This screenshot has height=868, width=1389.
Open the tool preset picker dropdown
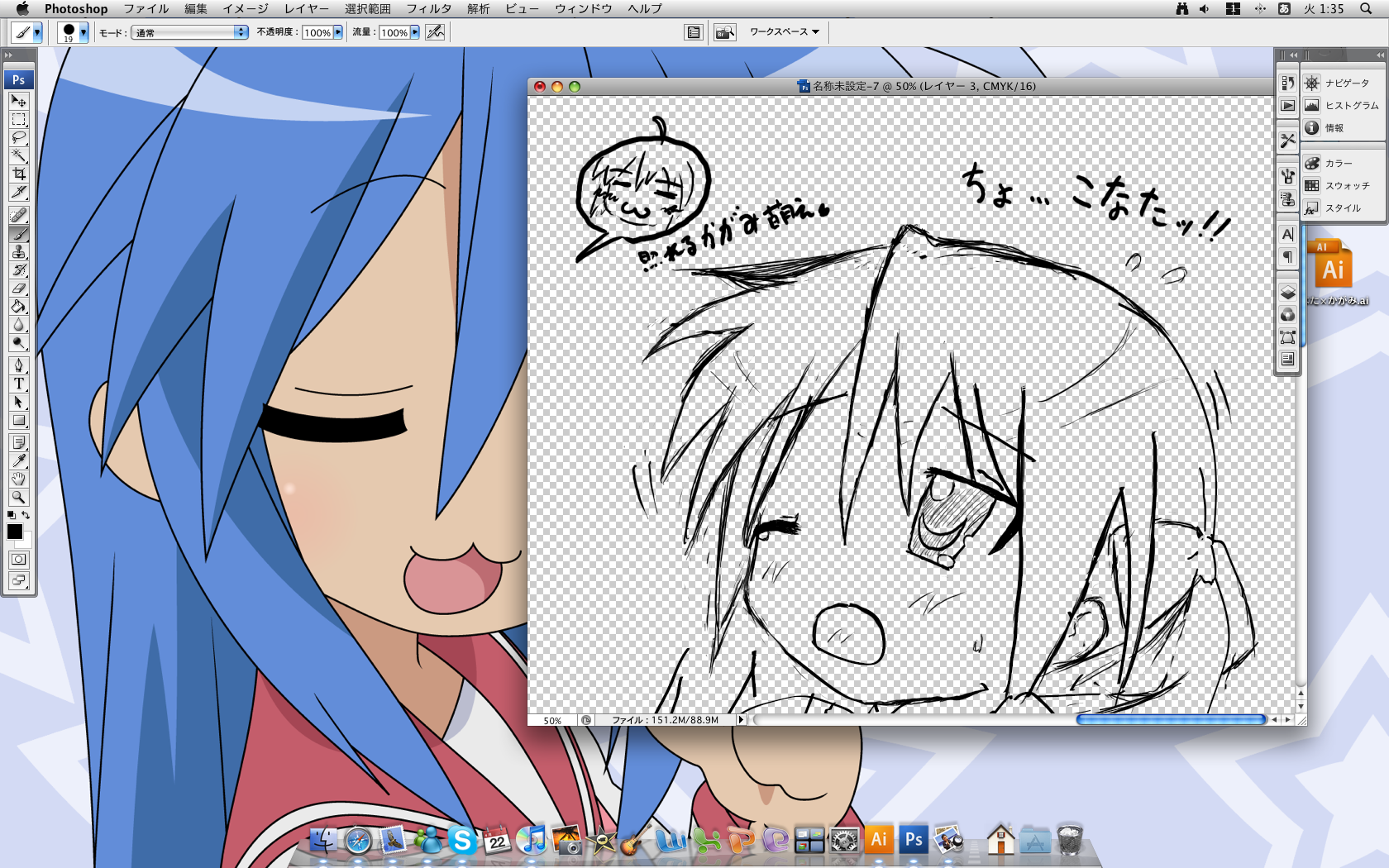pos(37,32)
